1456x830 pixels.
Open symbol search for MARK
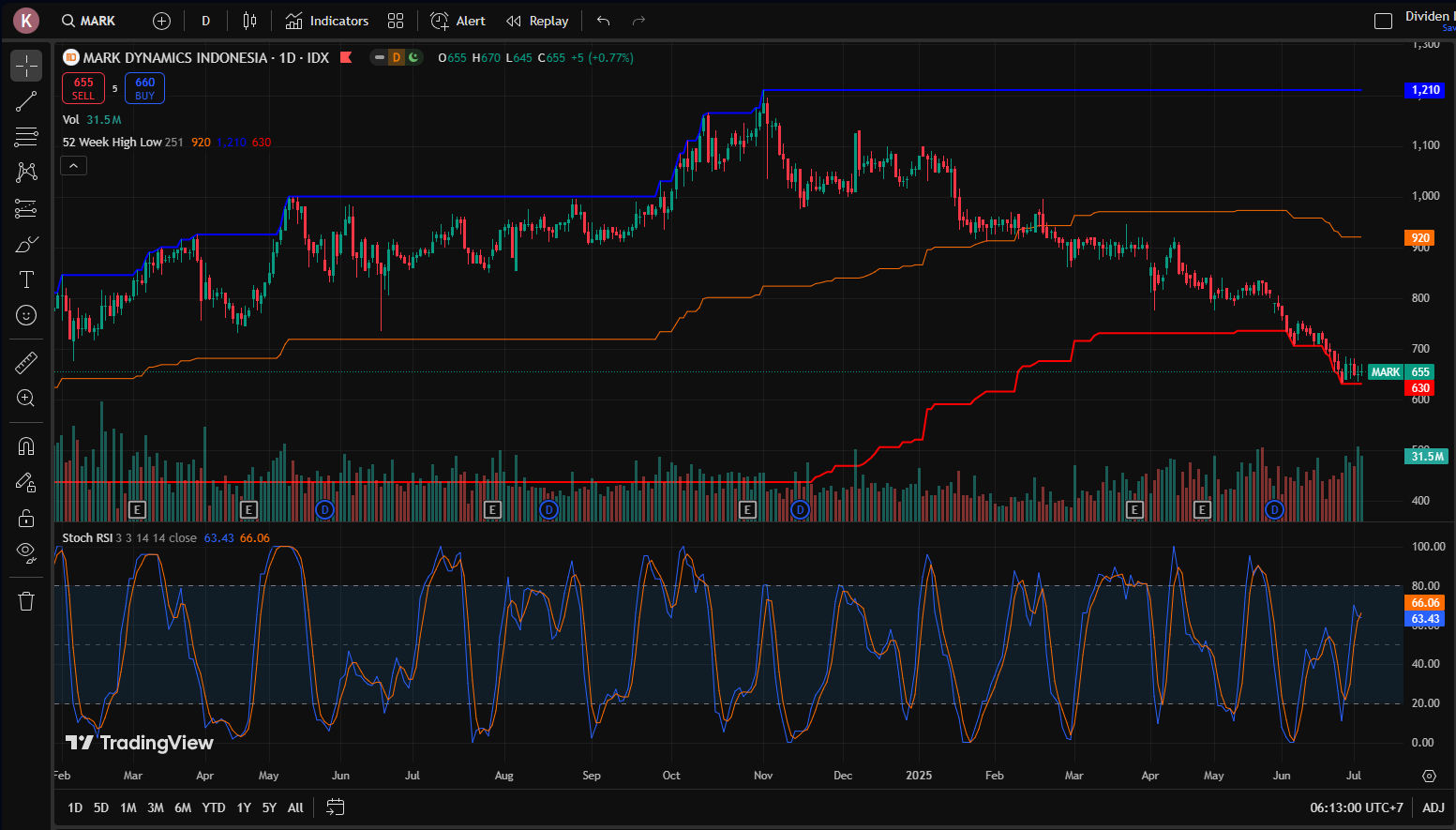[89, 21]
